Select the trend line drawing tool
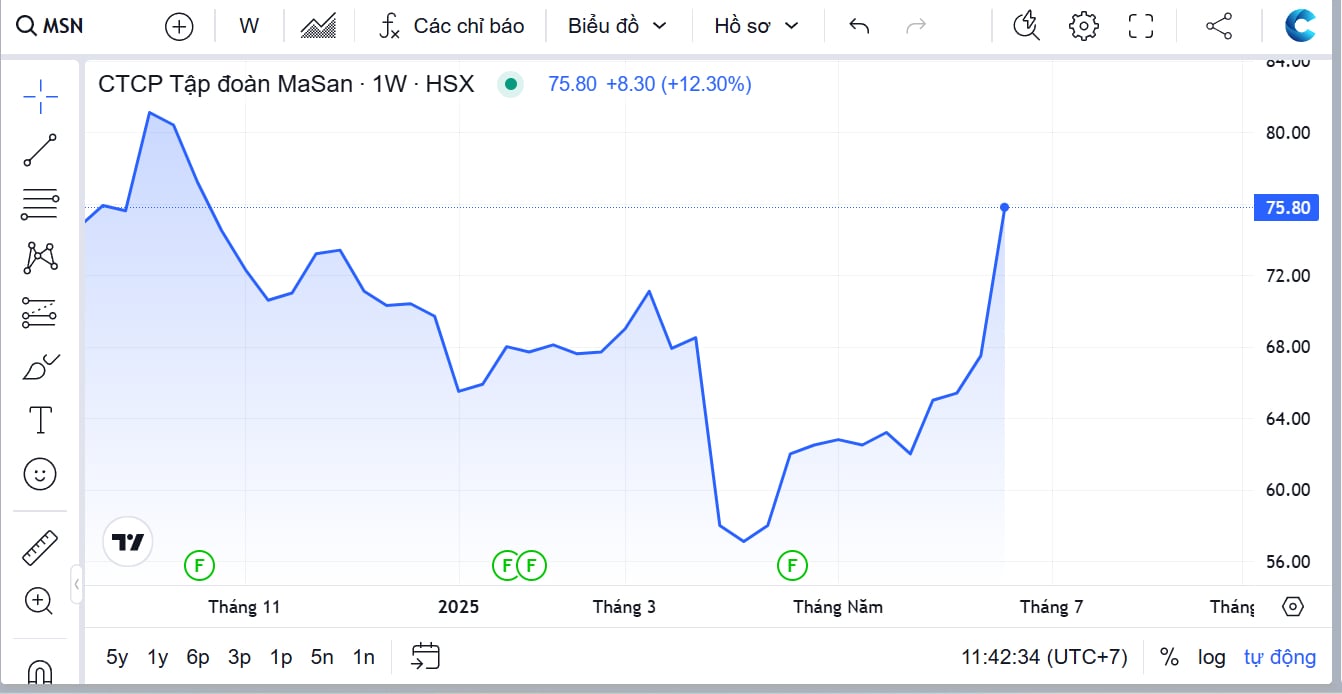The image size is (1342, 694). [40, 150]
